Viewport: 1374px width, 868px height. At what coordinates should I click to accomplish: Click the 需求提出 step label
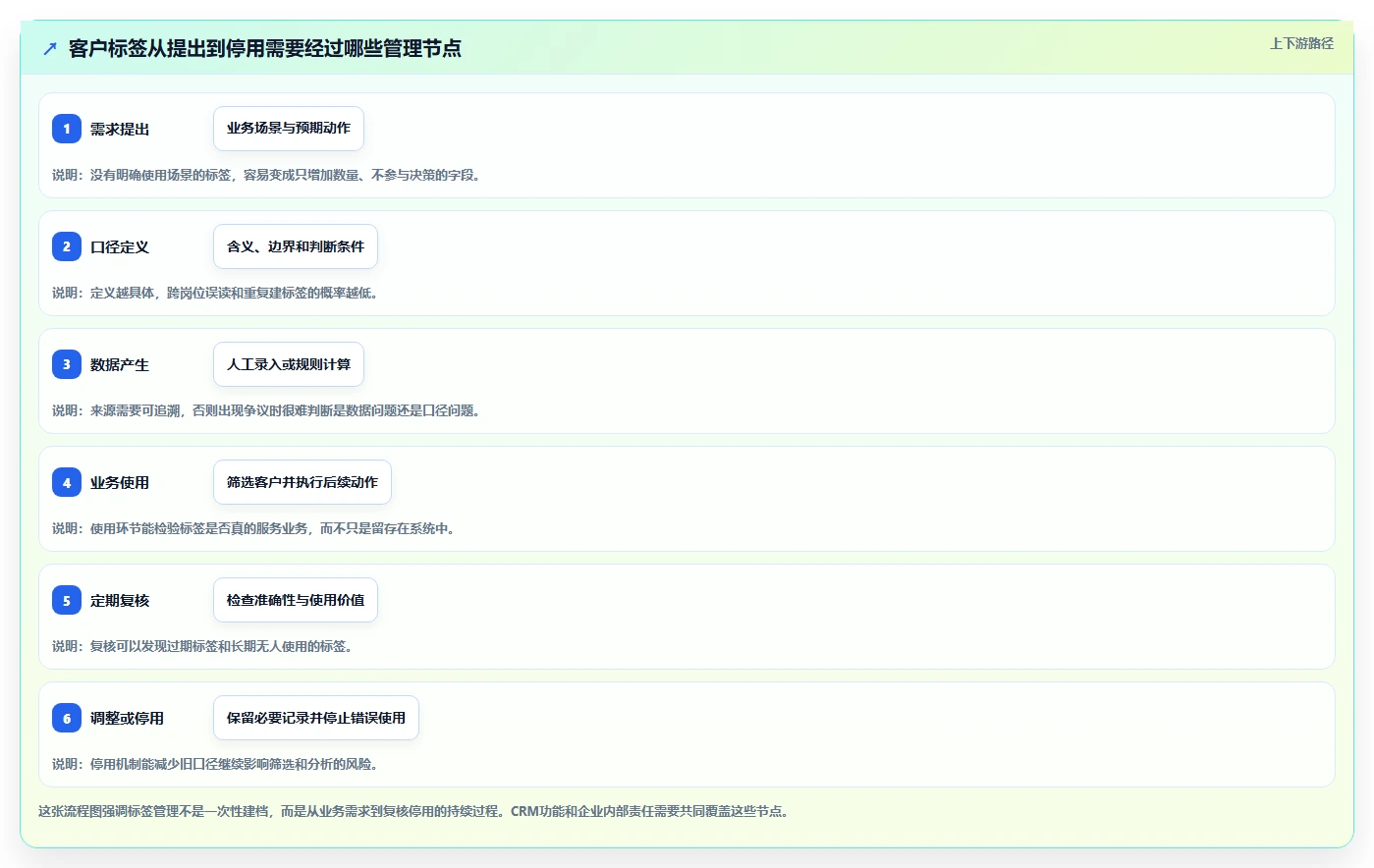(x=120, y=129)
